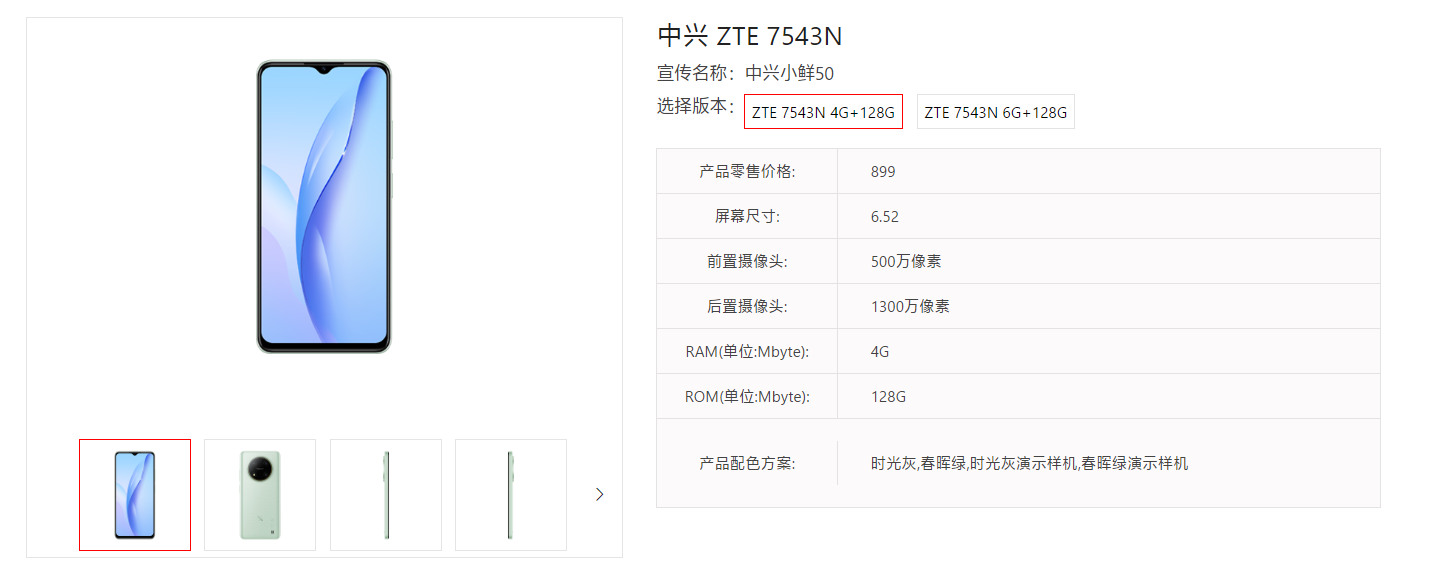The height and width of the screenshot is (570, 1430).
Task: Click front camera value 500万像素
Action: (x=906, y=261)
